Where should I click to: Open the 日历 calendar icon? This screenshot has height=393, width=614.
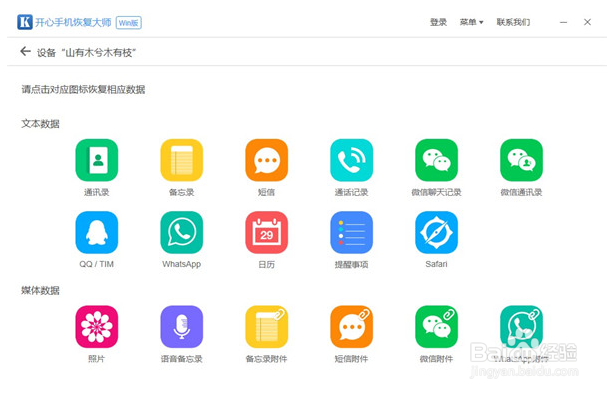click(266, 233)
